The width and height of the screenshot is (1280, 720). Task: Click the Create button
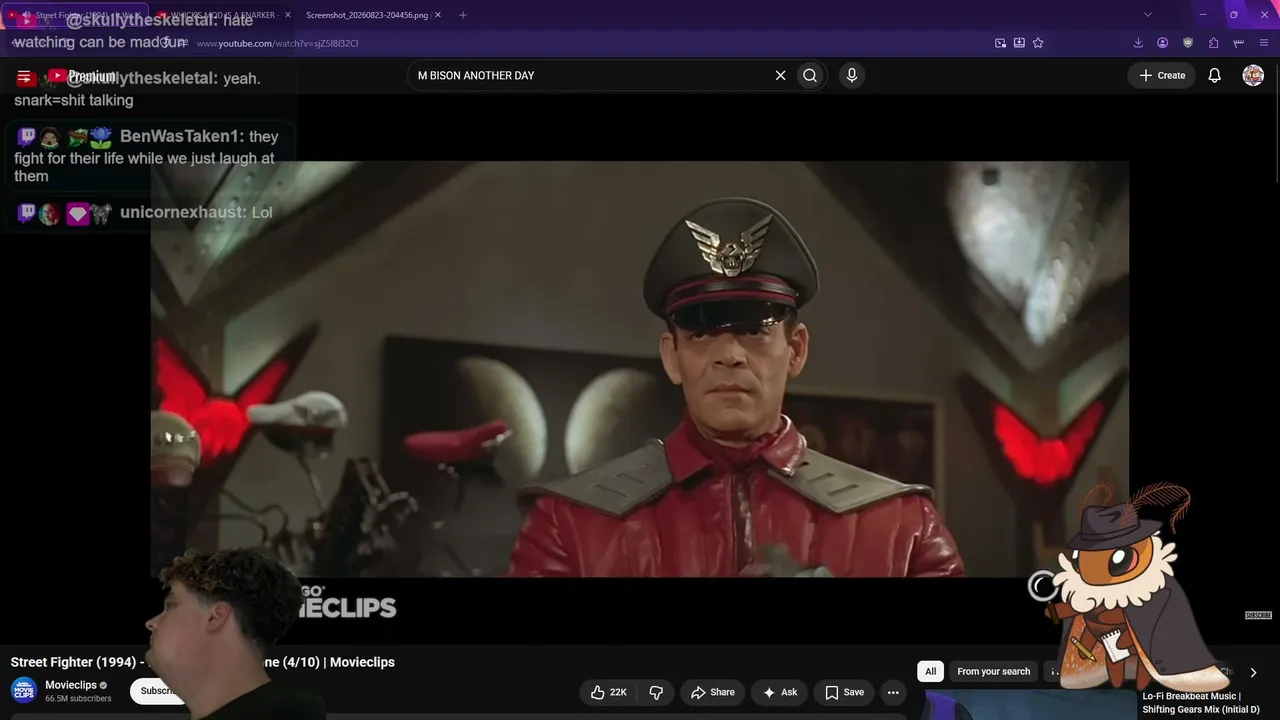(1162, 75)
